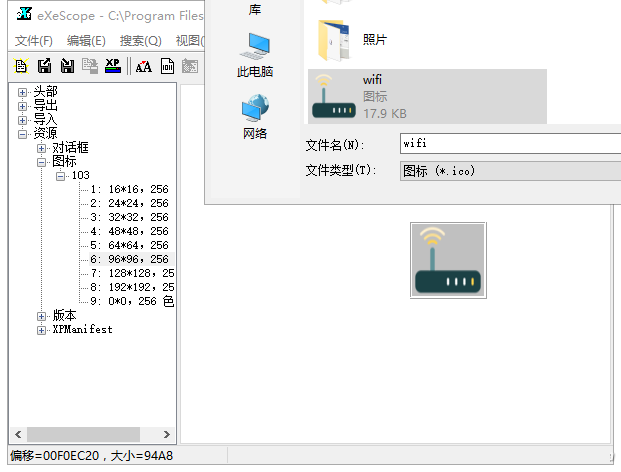The width and height of the screenshot is (621, 472).
Task: Open the 视图 menu
Action: (190, 40)
